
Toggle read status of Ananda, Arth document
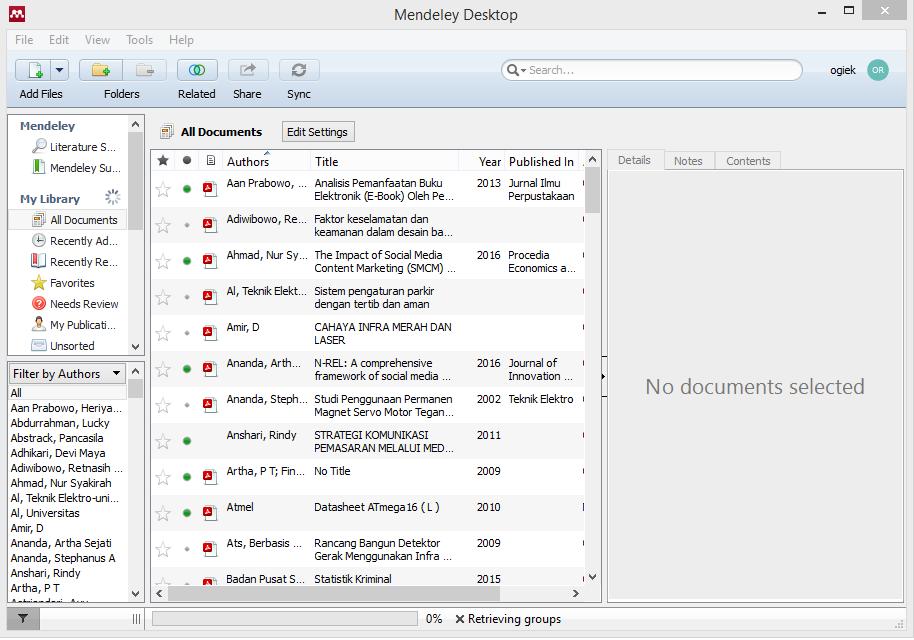click(187, 370)
